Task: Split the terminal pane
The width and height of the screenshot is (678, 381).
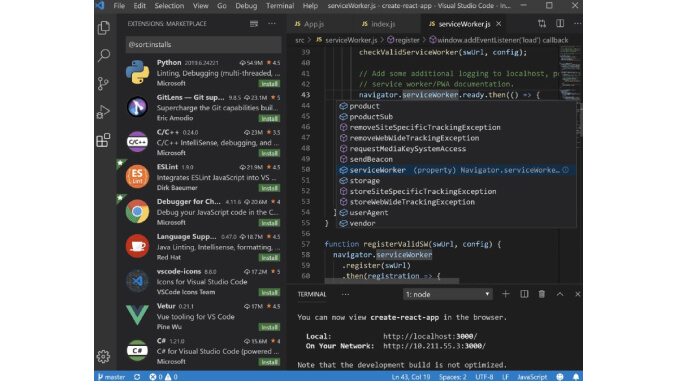Action: (x=524, y=294)
